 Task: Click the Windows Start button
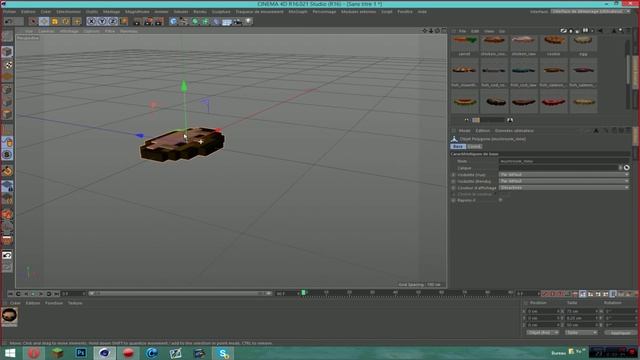[x=10, y=353]
